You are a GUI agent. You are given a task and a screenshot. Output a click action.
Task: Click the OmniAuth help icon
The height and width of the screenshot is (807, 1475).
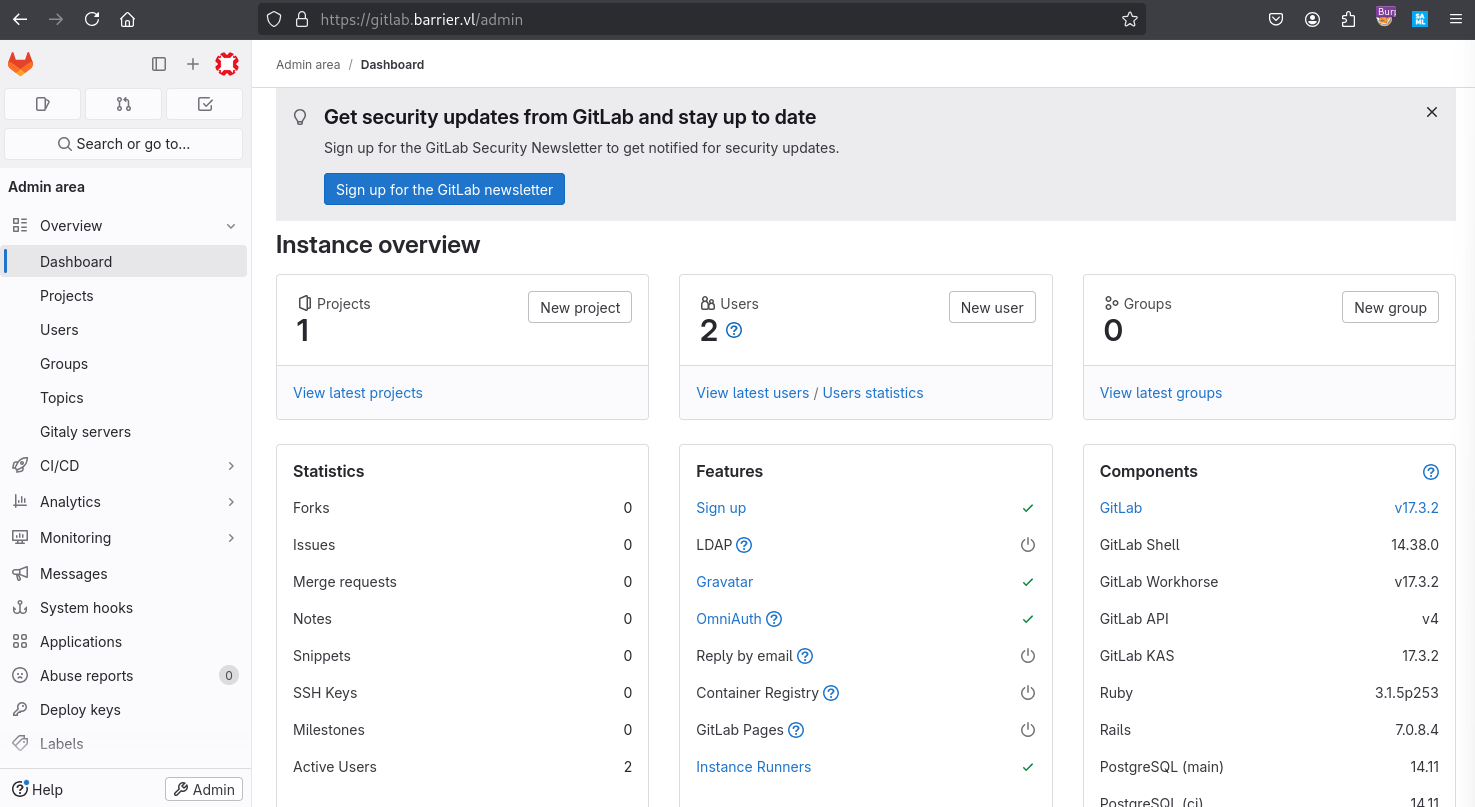tap(774, 619)
